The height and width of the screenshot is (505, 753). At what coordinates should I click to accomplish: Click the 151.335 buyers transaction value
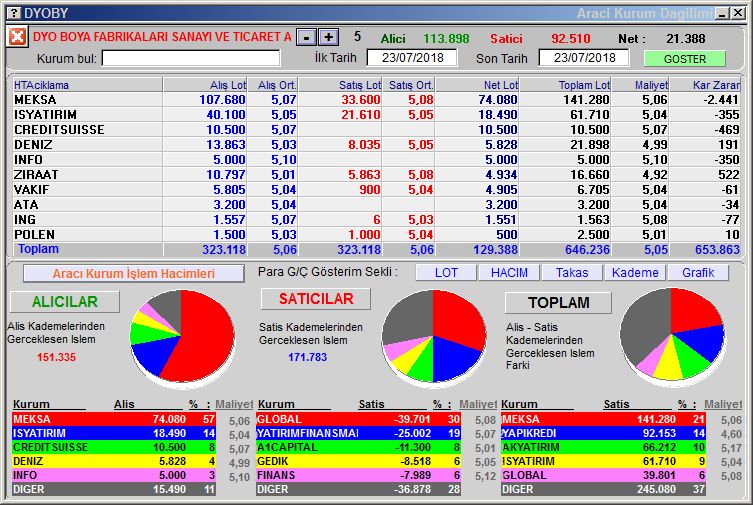56,357
